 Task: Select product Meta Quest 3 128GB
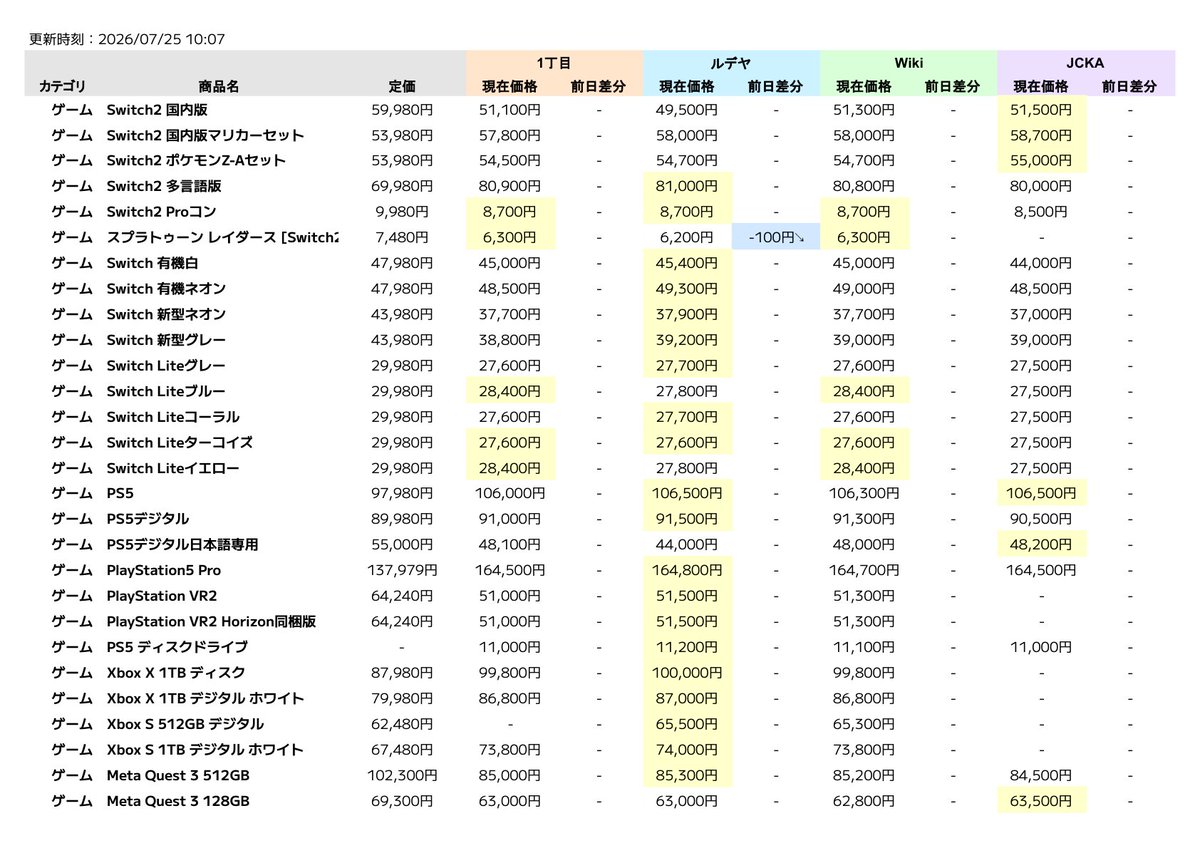177,801
